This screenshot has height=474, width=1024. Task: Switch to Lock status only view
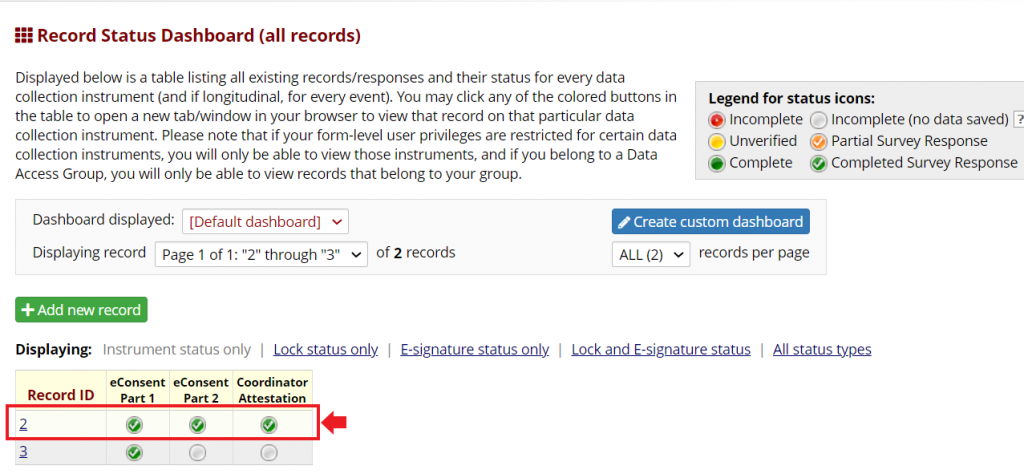325,349
